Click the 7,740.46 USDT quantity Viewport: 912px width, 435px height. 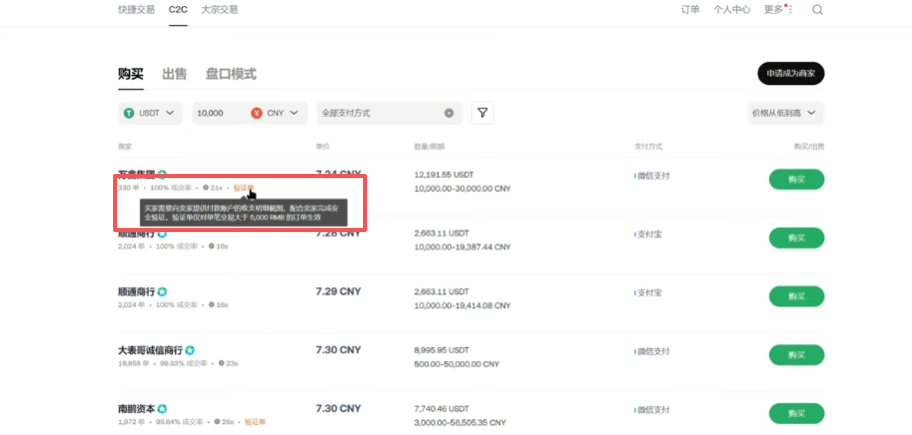[x=441, y=409]
